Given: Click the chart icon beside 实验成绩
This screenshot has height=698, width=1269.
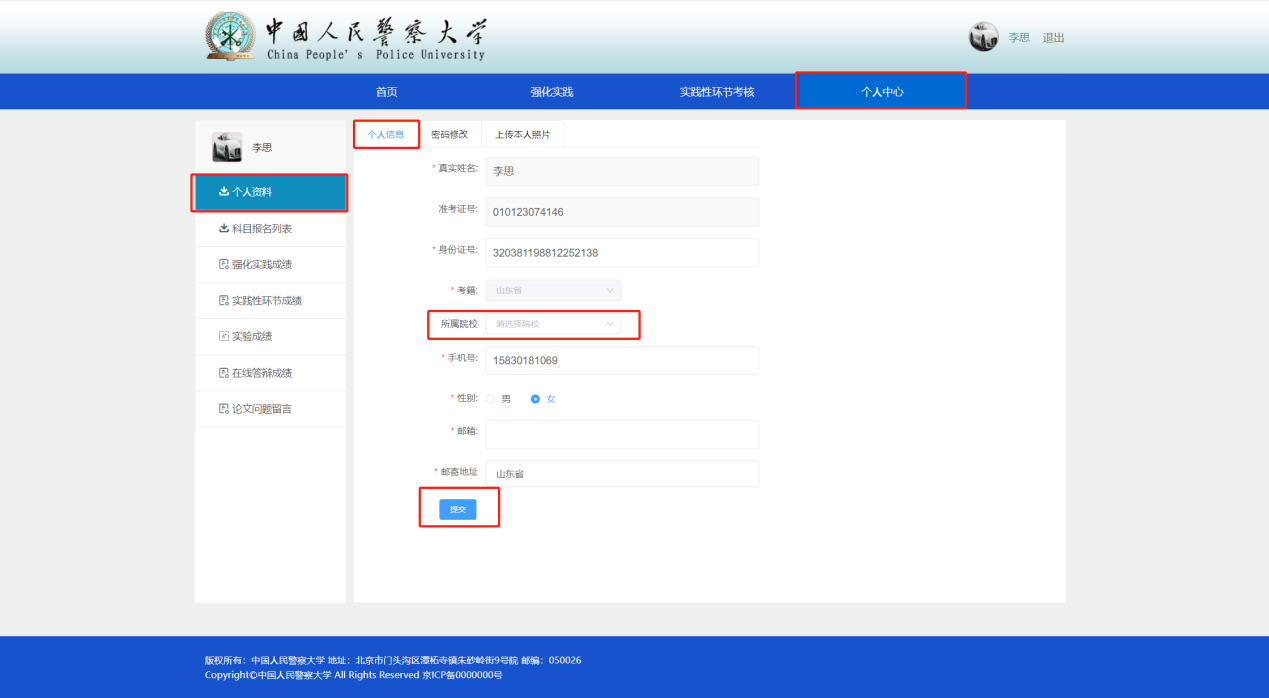Looking at the screenshot, I should pyautogui.click(x=224, y=337).
